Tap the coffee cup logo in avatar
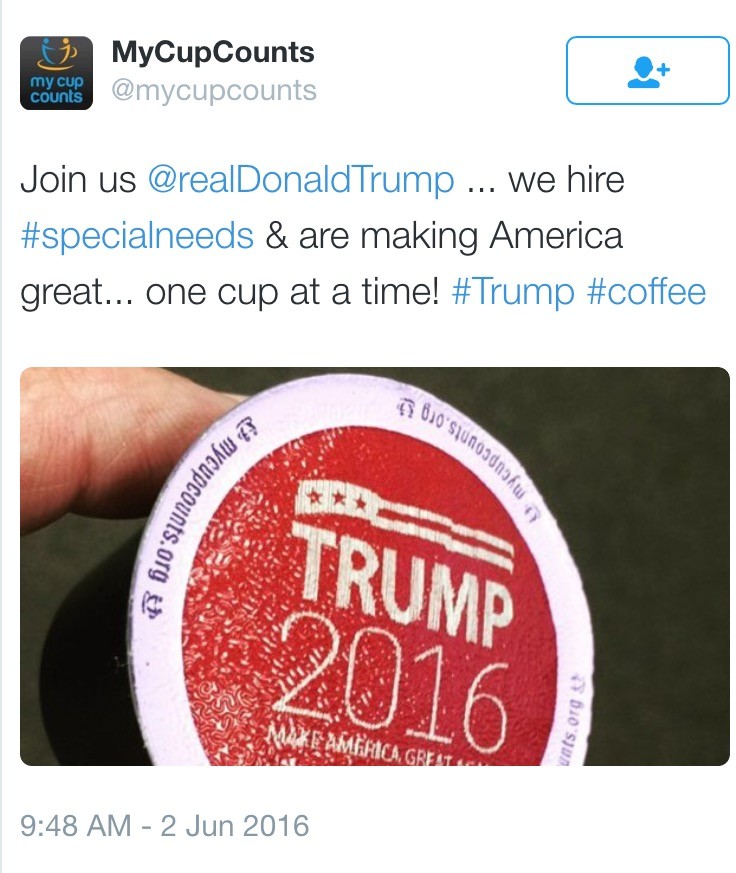This screenshot has height=873, width=736. (56, 53)
